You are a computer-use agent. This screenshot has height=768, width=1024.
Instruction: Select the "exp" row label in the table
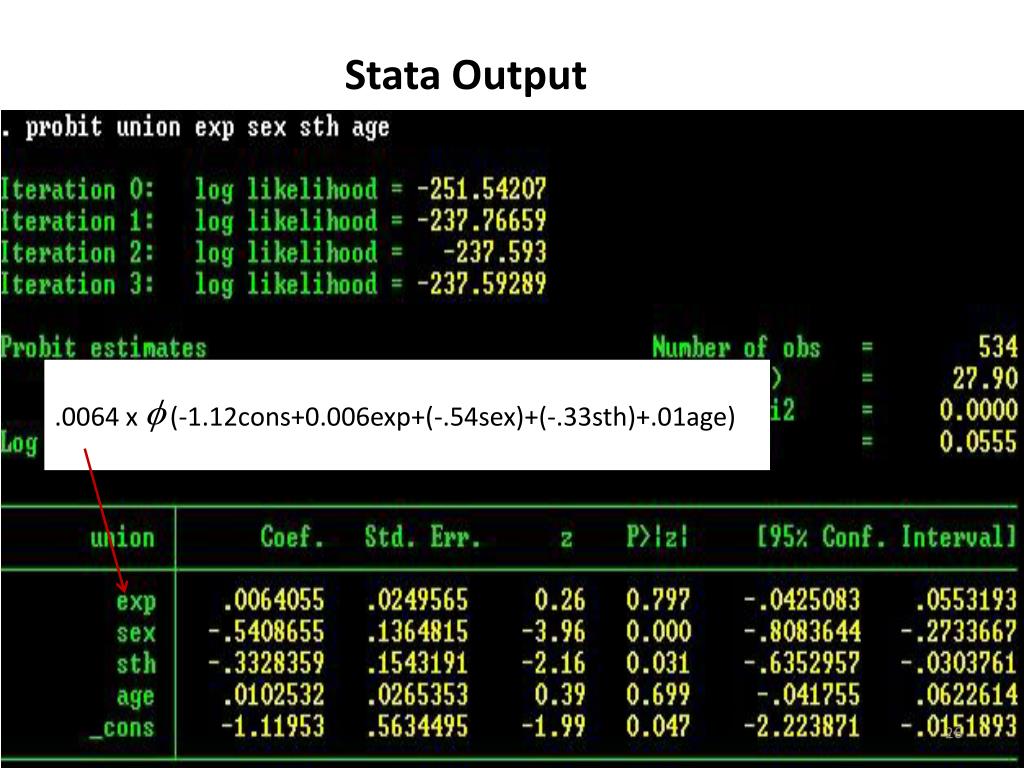pos(136,601)
